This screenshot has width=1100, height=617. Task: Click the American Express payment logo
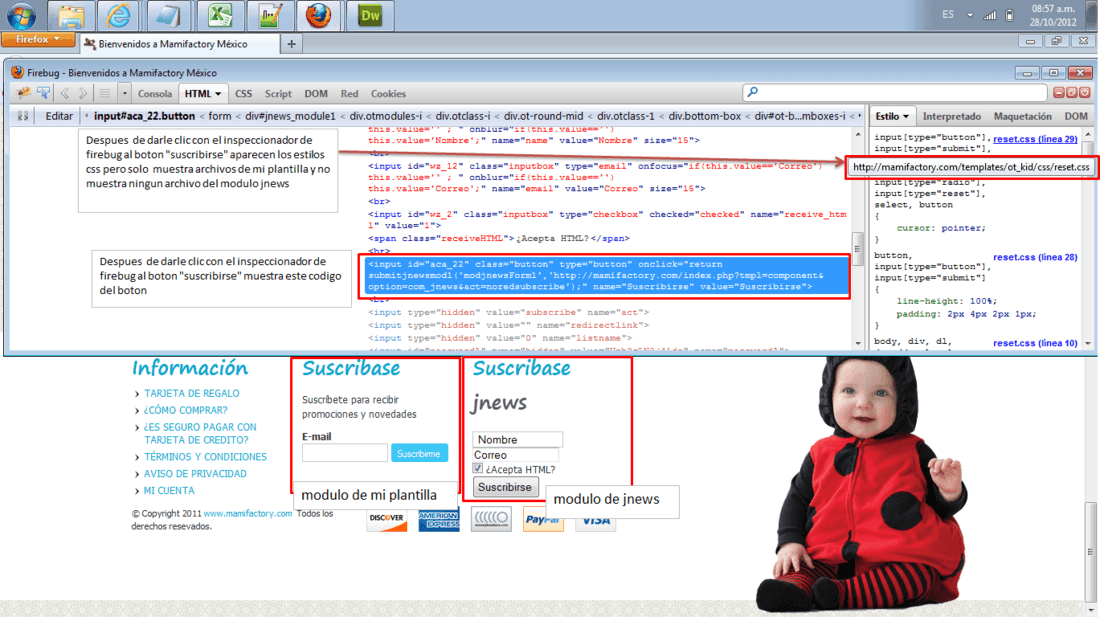click(439, 520)
